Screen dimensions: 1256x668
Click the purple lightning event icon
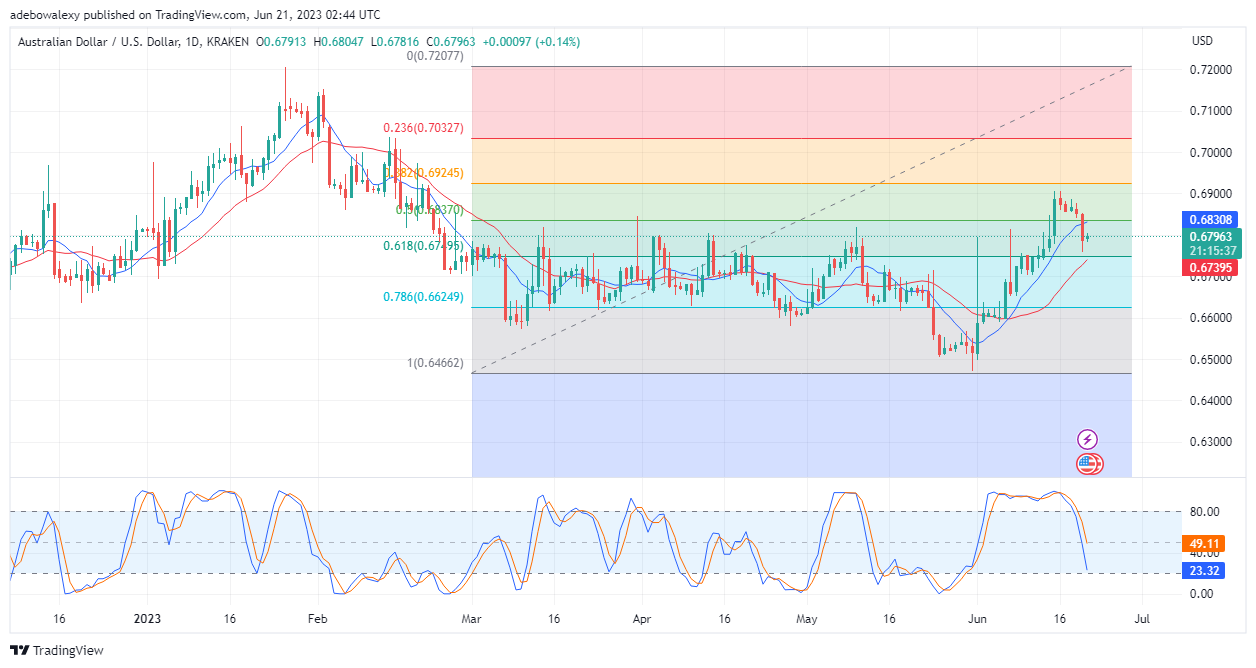pyautogui.click(x=1088, y=439)
